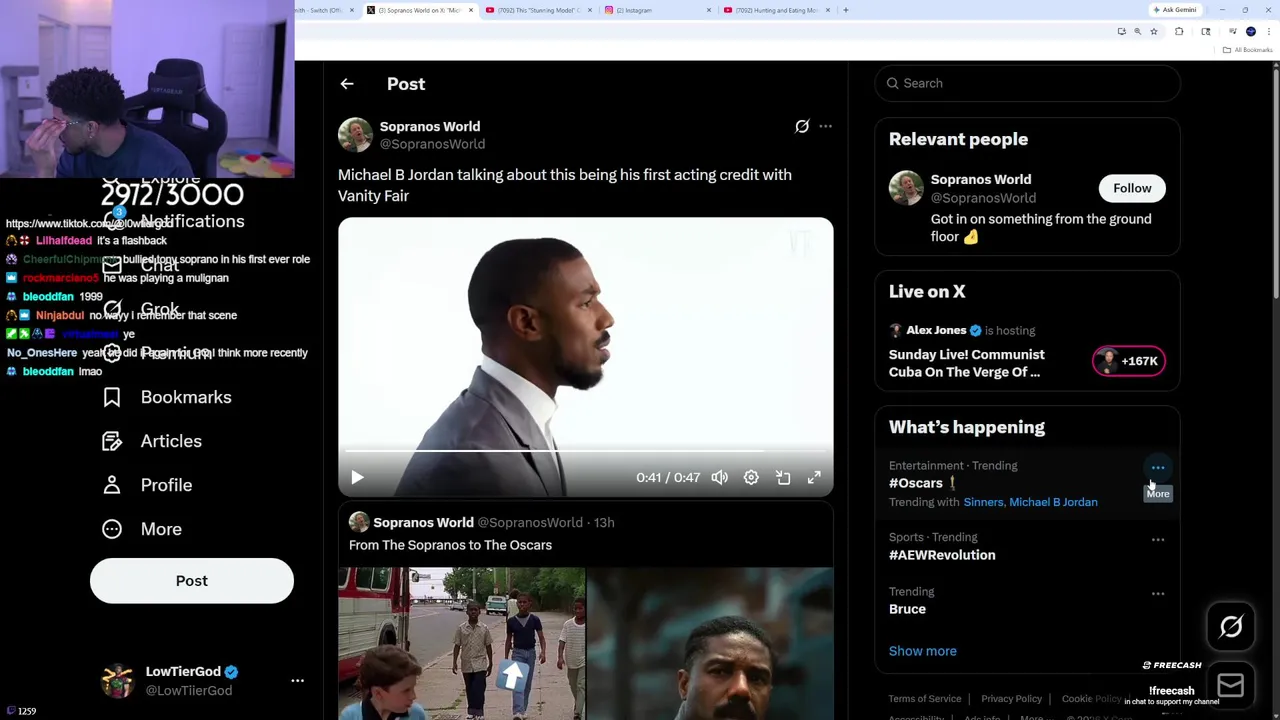The width and height of the screenshot is (1280, 720).
Task: Mute the video with the volume icon
Action: [x=720, y=478]
